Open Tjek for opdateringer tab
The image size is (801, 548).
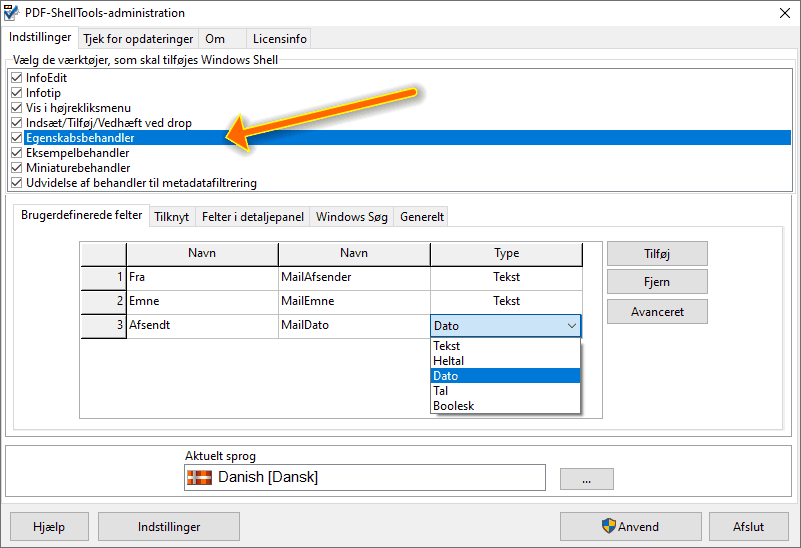click(138, 39)
